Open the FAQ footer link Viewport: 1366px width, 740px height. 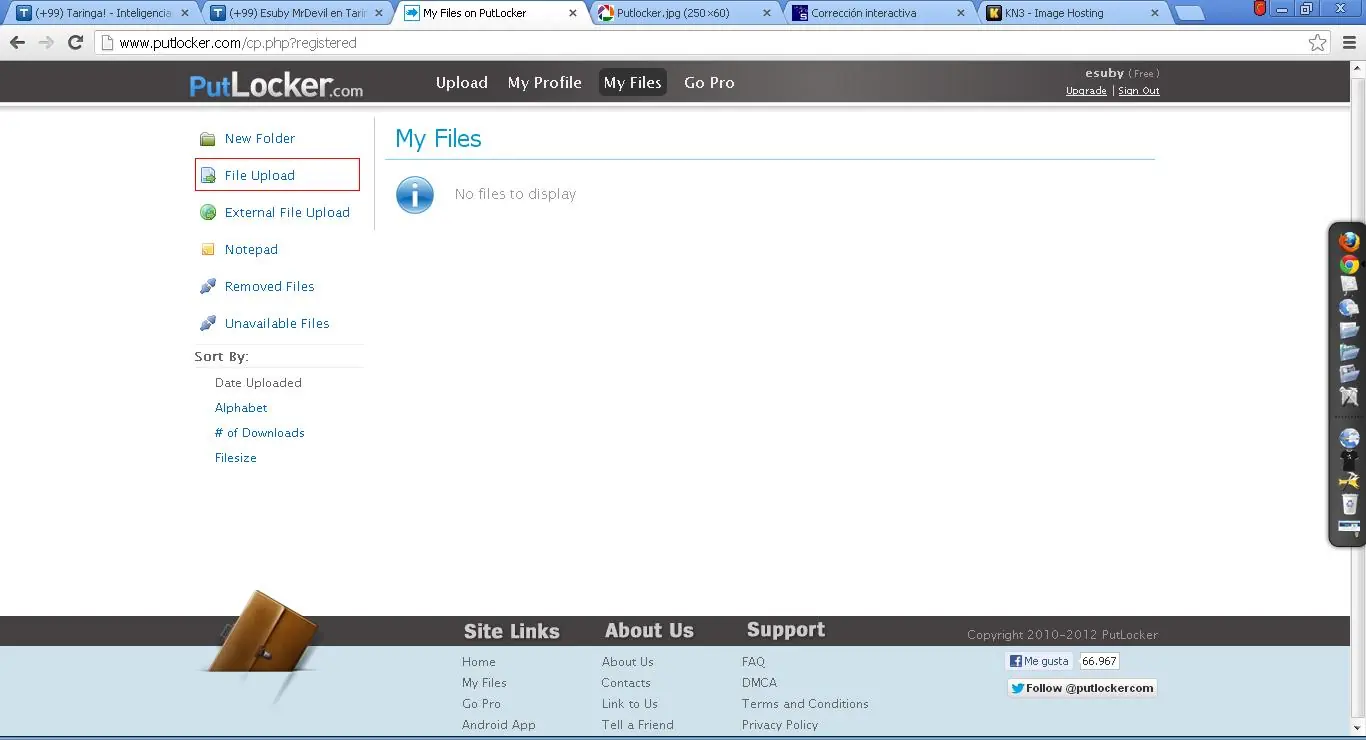click(x=753, y=662)
